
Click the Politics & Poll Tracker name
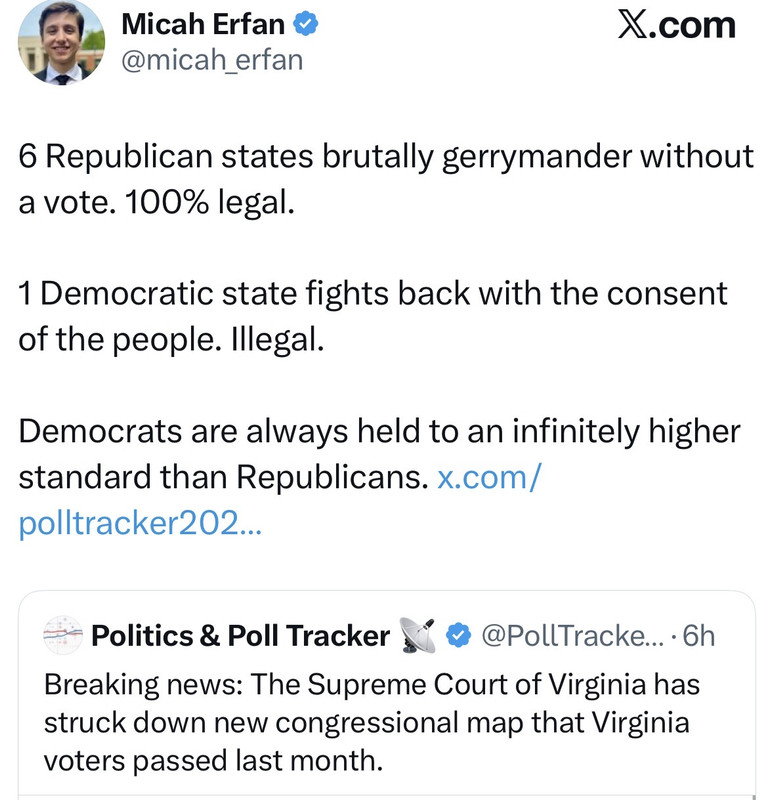(240, 635)
